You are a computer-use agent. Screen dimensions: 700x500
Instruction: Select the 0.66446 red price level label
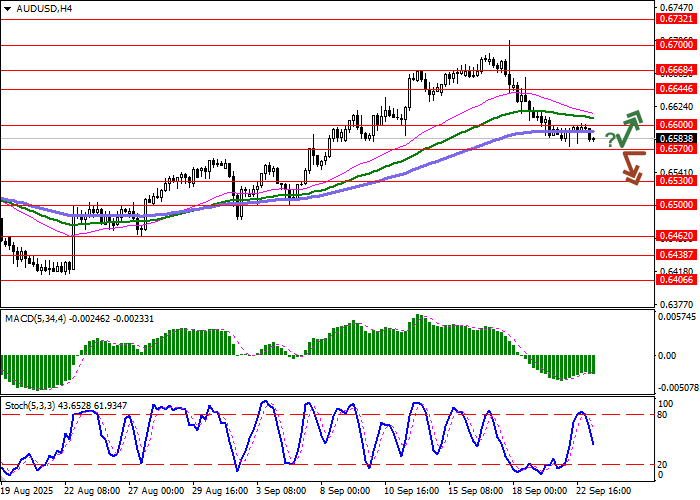pos(676,89)
